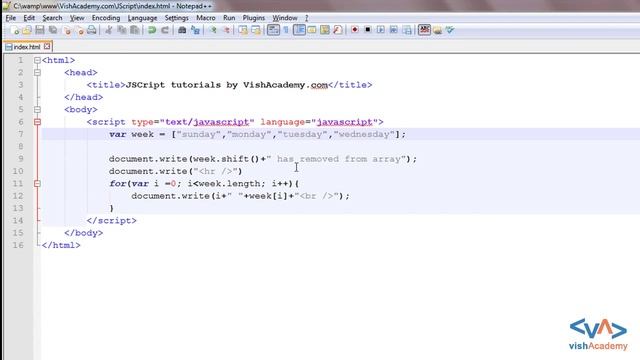The image size is (640, 360).
Task: Click the Paste icon
Action: tap(135, 30)
